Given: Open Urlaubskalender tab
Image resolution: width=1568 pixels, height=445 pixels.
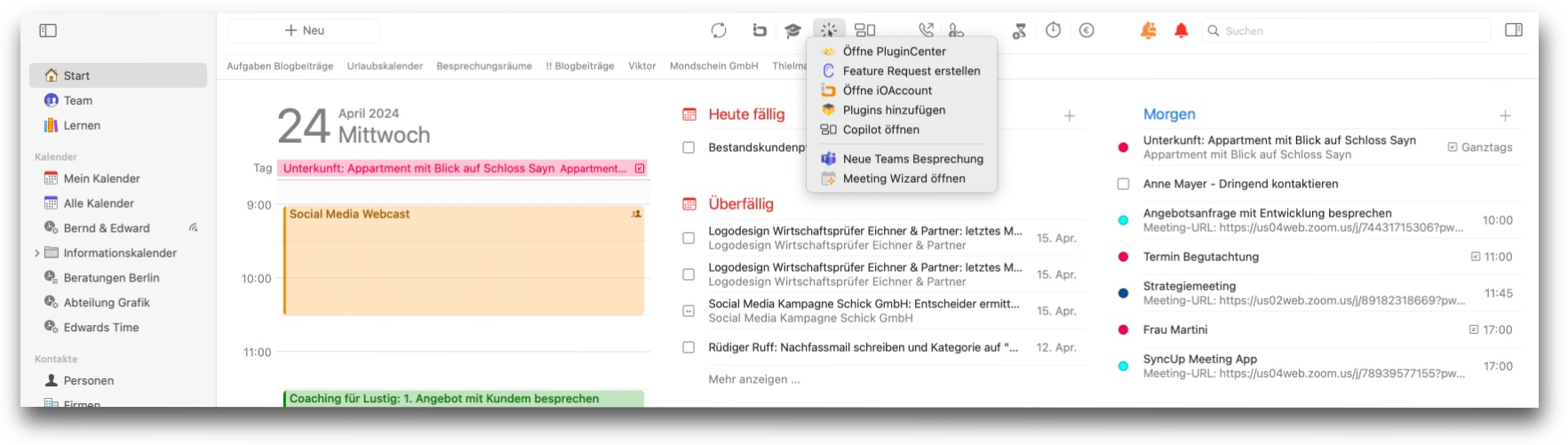Looking at the screenshot, I should (x=385, y=66).
